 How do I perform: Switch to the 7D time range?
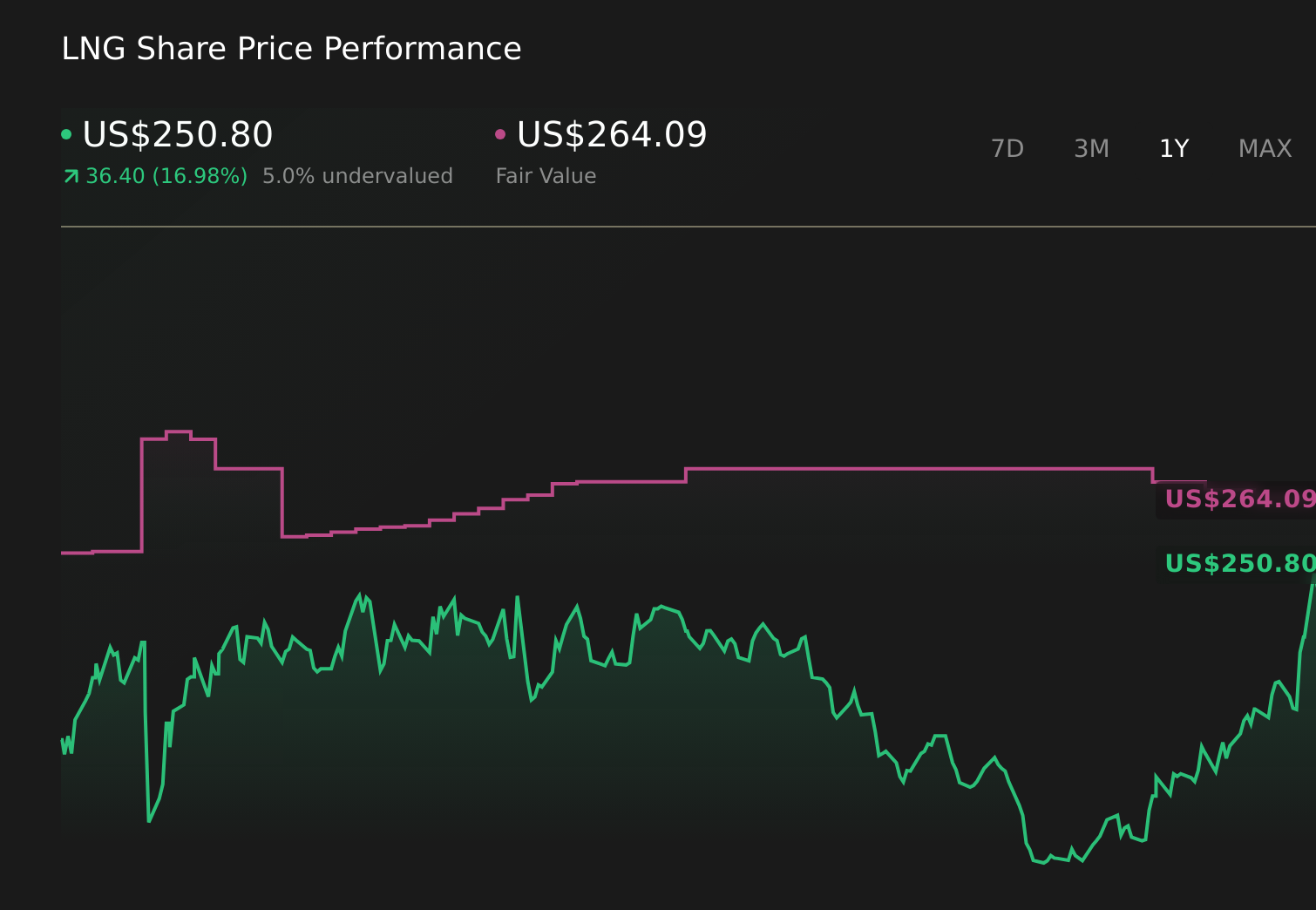click(x=1007, y=148)
